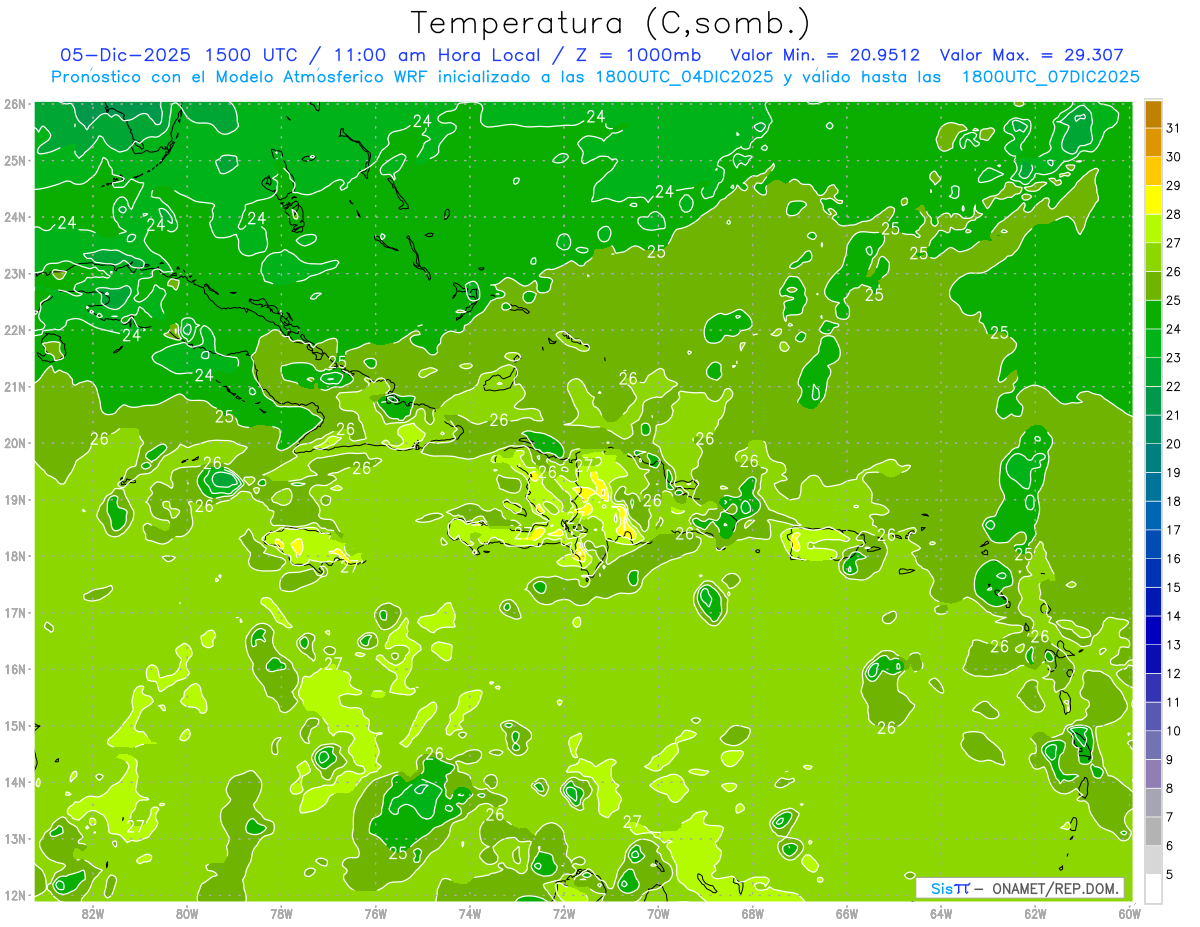Click the '20N' latitude axis label
The image size is (1200, 927).
coord(15,443)
